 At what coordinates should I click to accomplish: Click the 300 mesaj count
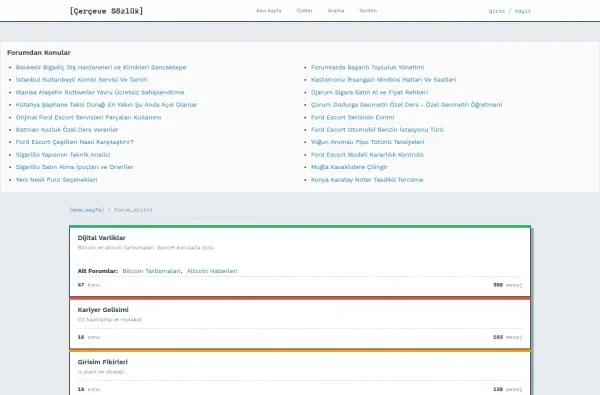coord(507,285)
